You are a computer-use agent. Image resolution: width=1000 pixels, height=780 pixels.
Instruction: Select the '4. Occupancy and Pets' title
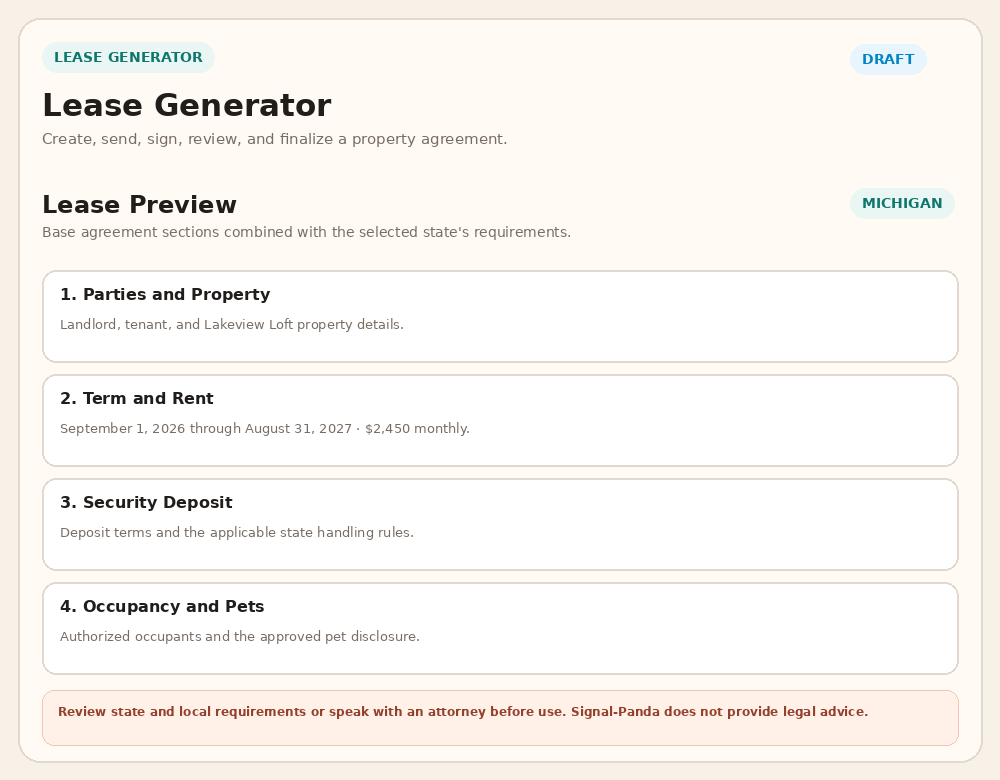(x=162, y=607)
